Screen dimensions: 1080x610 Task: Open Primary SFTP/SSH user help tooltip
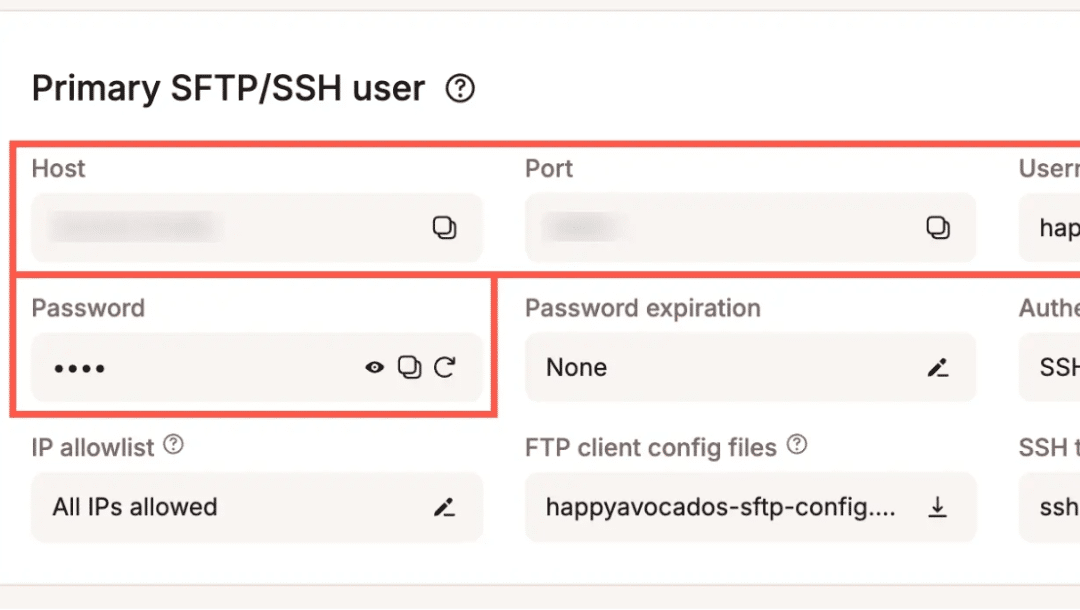click(x=459, y=89)
